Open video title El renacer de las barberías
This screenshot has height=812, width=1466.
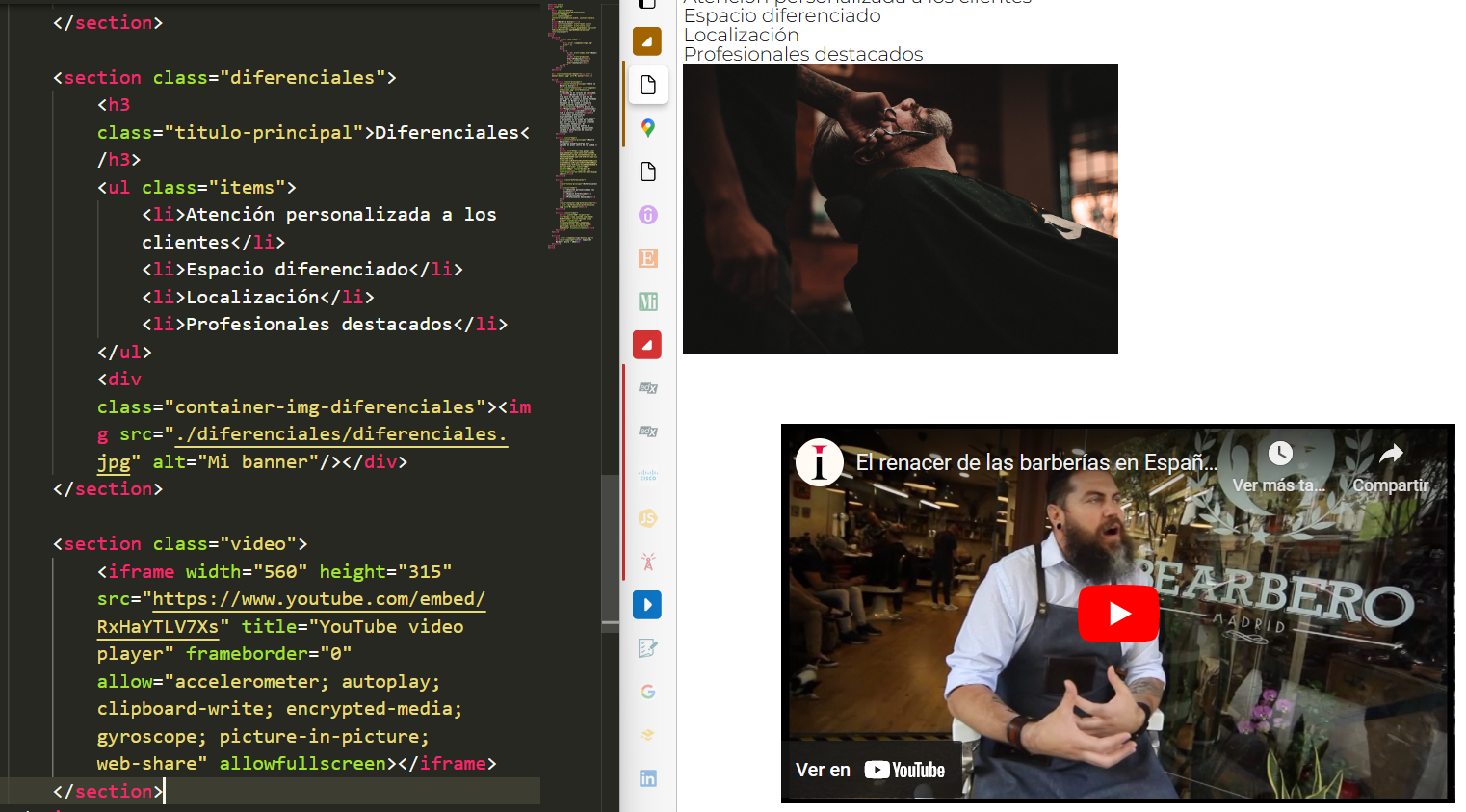pos(1036,463)
